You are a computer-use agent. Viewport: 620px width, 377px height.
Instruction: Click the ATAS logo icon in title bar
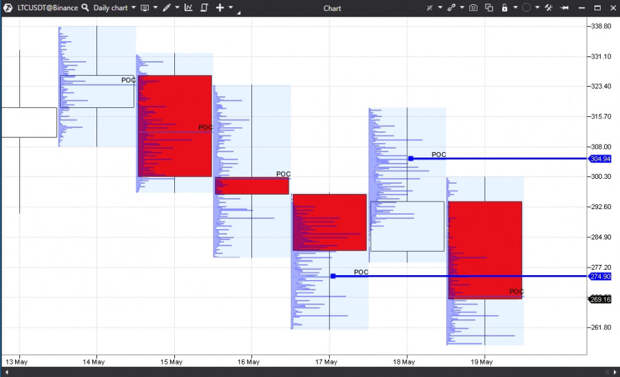[7, 8]
